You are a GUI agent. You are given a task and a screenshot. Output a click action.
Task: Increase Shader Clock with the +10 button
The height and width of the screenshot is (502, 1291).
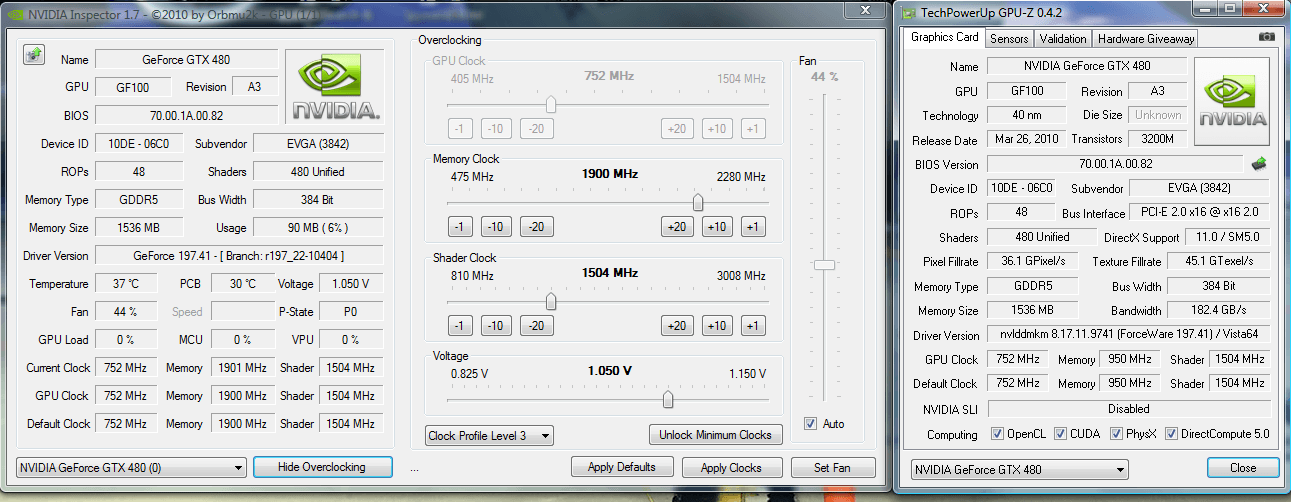[x=717, y=326]
